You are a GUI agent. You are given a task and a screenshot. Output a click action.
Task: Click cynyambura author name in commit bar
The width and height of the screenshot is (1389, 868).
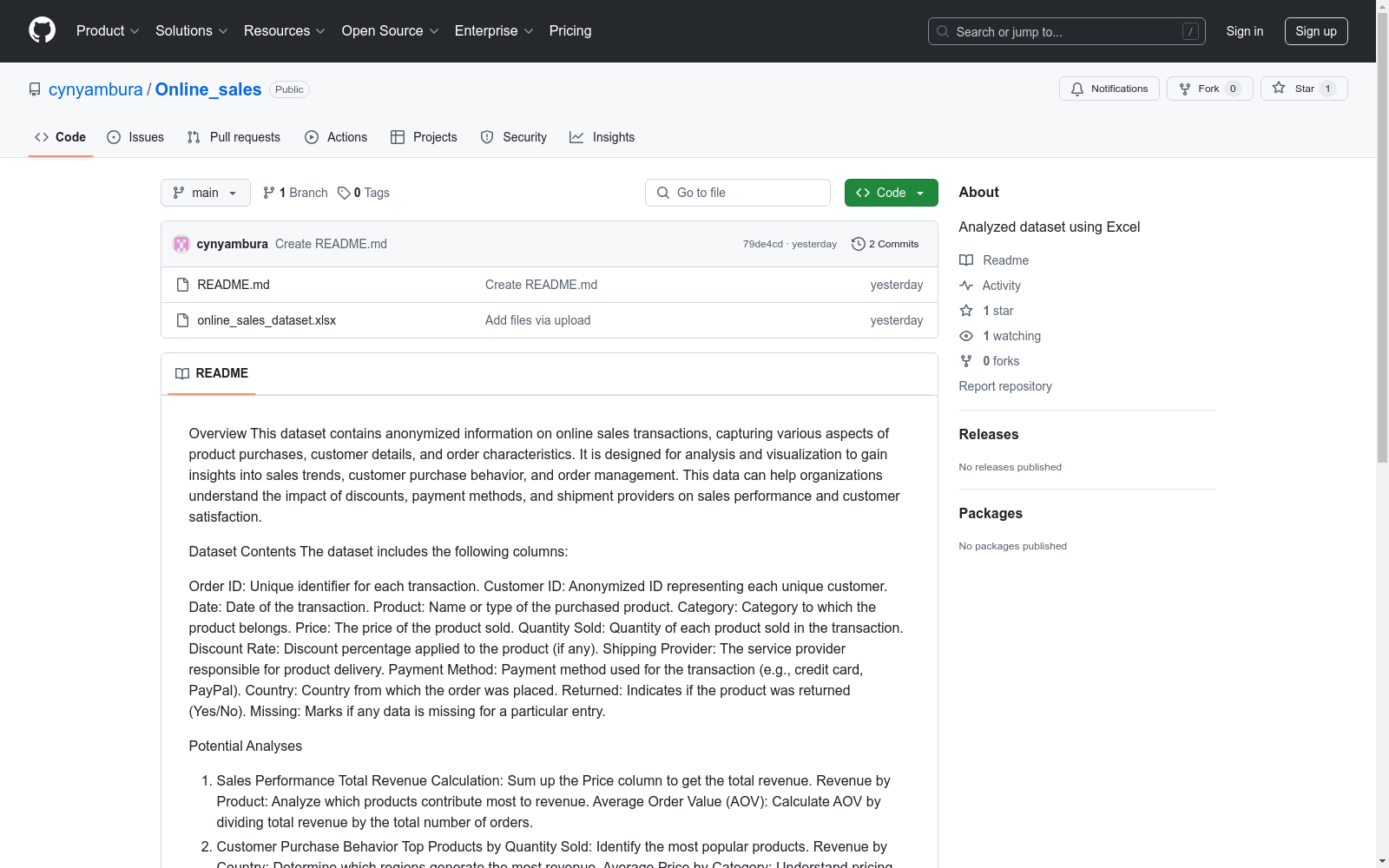click(x=233, y=244)
